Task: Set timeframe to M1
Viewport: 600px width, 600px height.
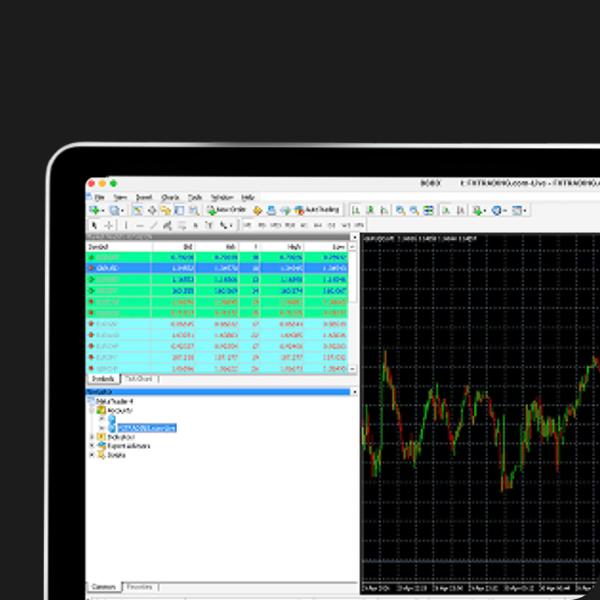Action: pos(248,225)
